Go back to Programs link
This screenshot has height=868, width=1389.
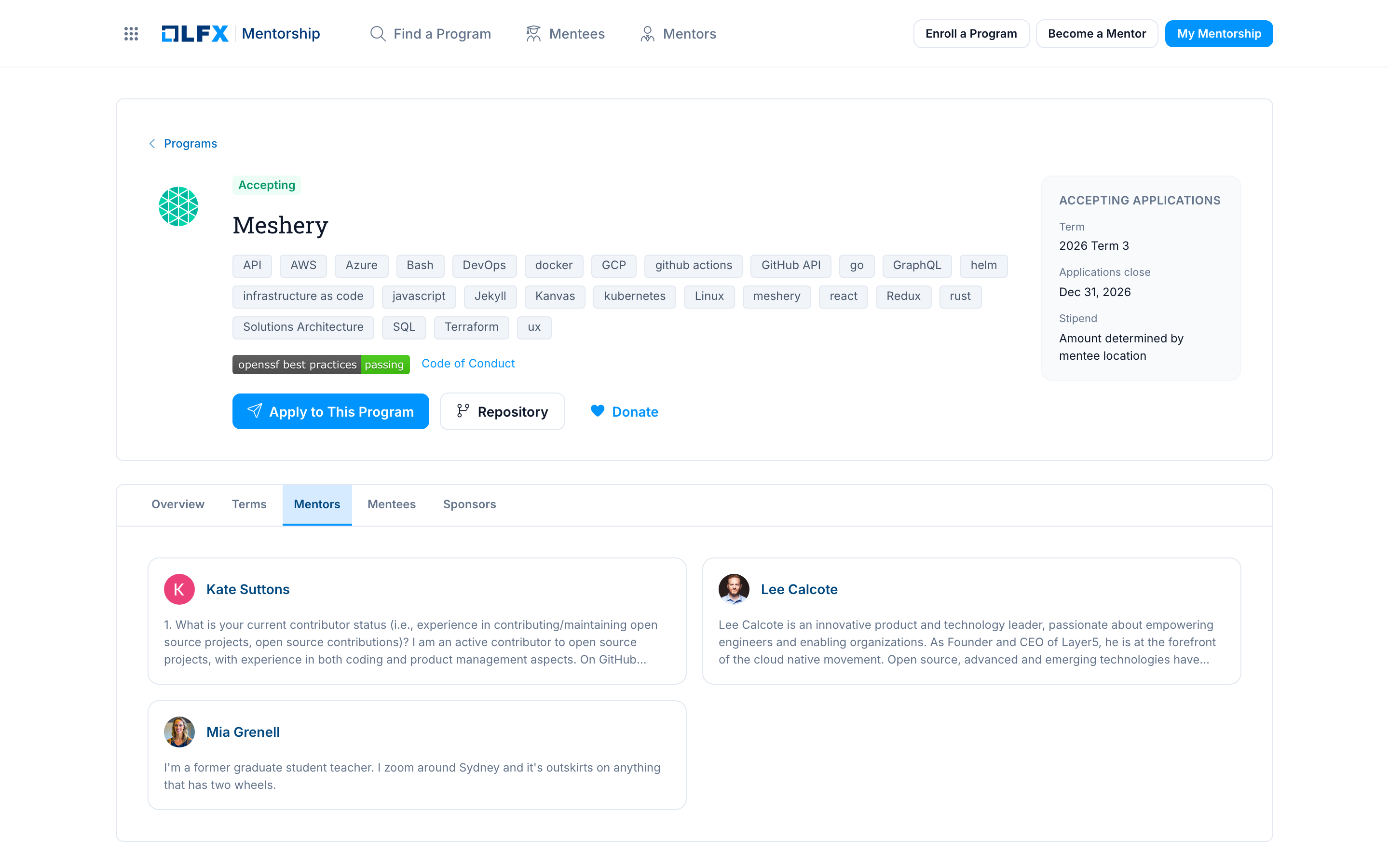(x=190, y=144)
